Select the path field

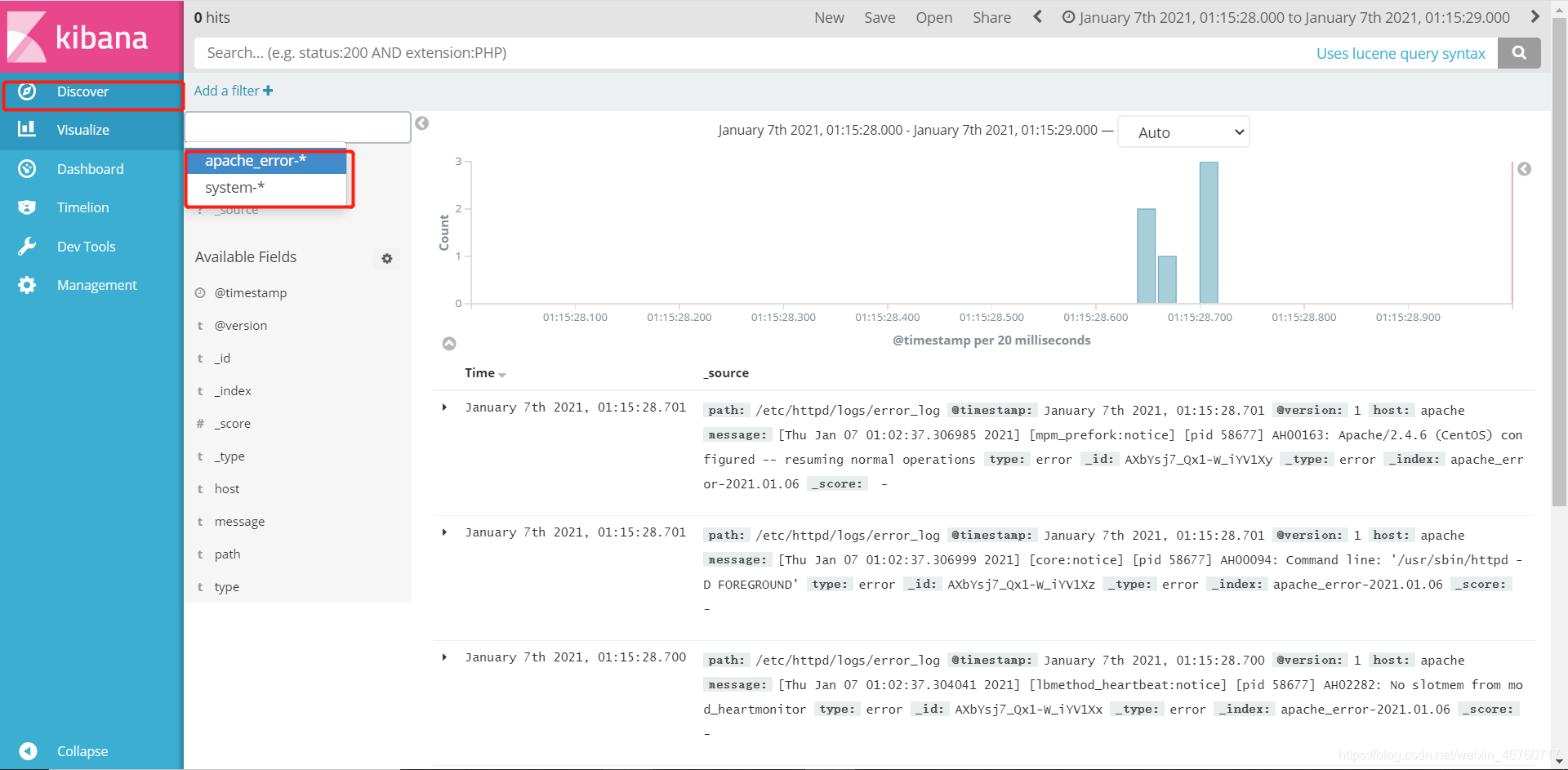click(227, 554)
